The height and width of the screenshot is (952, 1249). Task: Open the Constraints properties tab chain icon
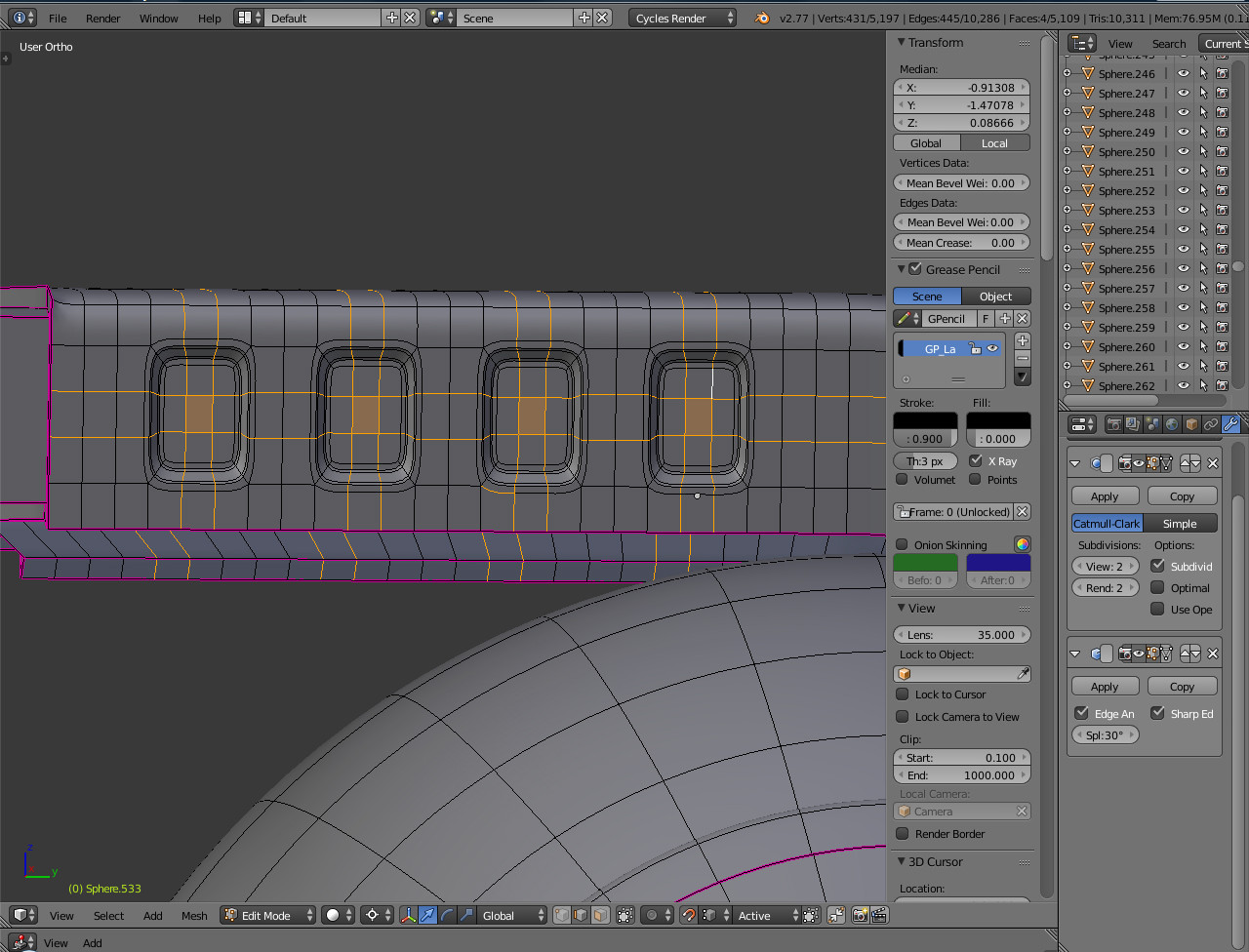(x=1211, y=424)
